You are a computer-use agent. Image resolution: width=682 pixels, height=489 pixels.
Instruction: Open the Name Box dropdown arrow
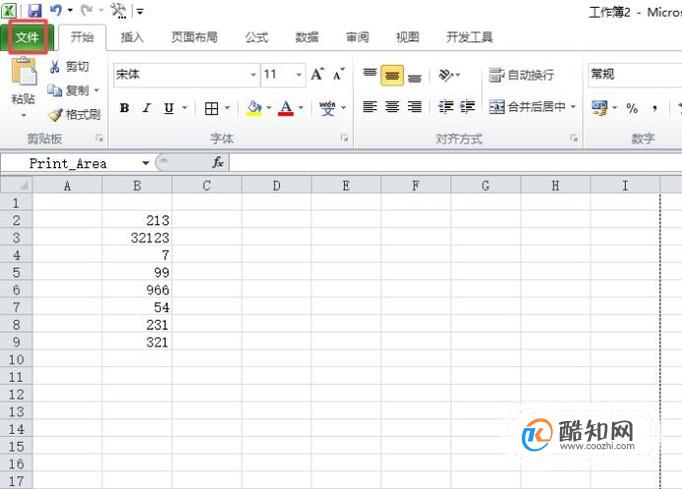(145, 163)
